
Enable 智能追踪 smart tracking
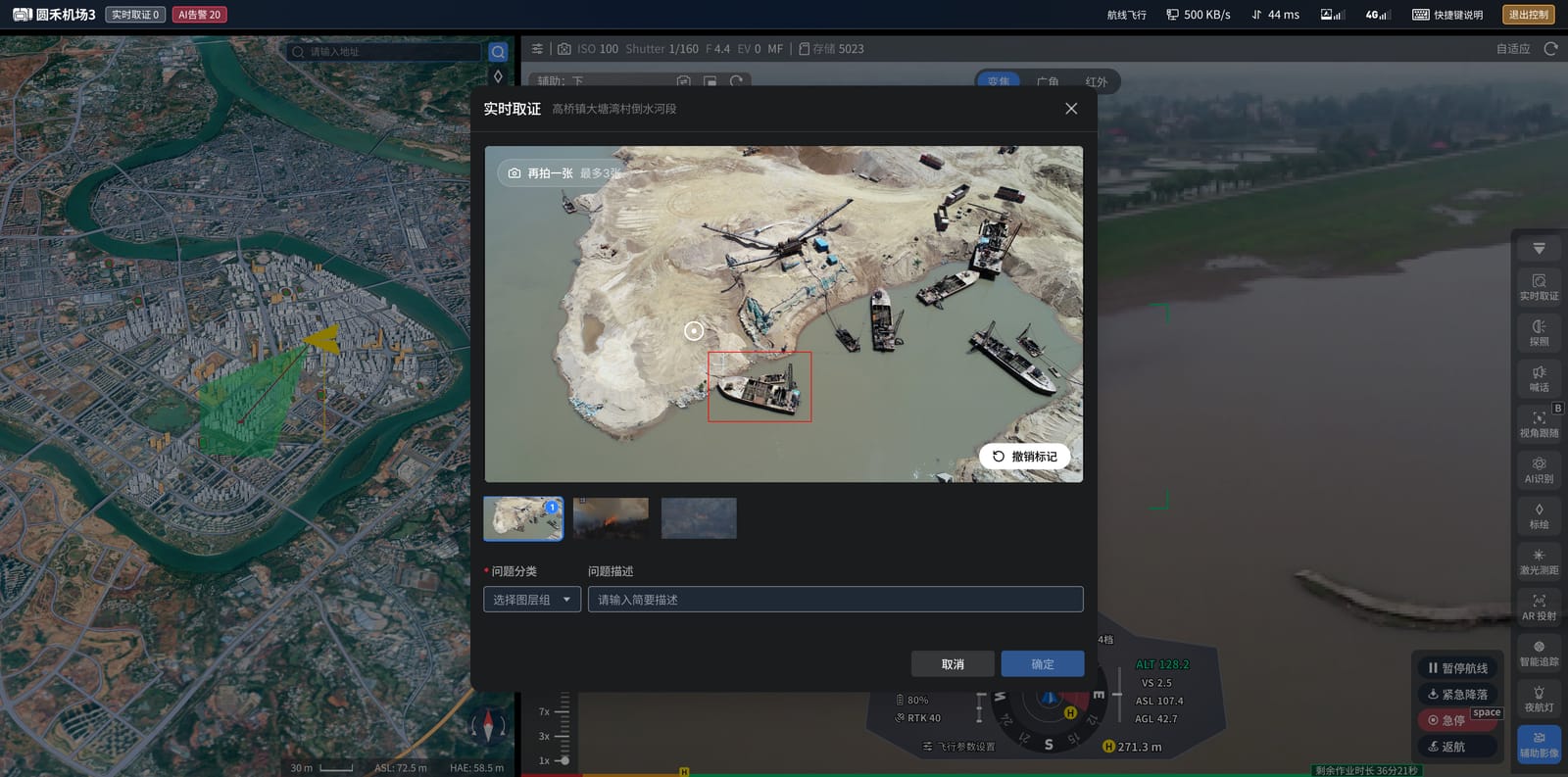1539,654
